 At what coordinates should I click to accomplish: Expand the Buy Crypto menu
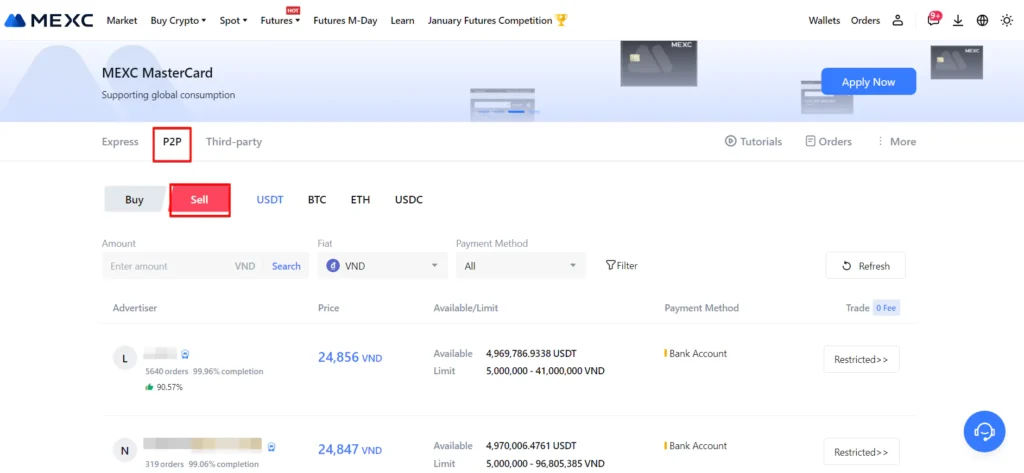pyautogui.click(x=178, y=20)
